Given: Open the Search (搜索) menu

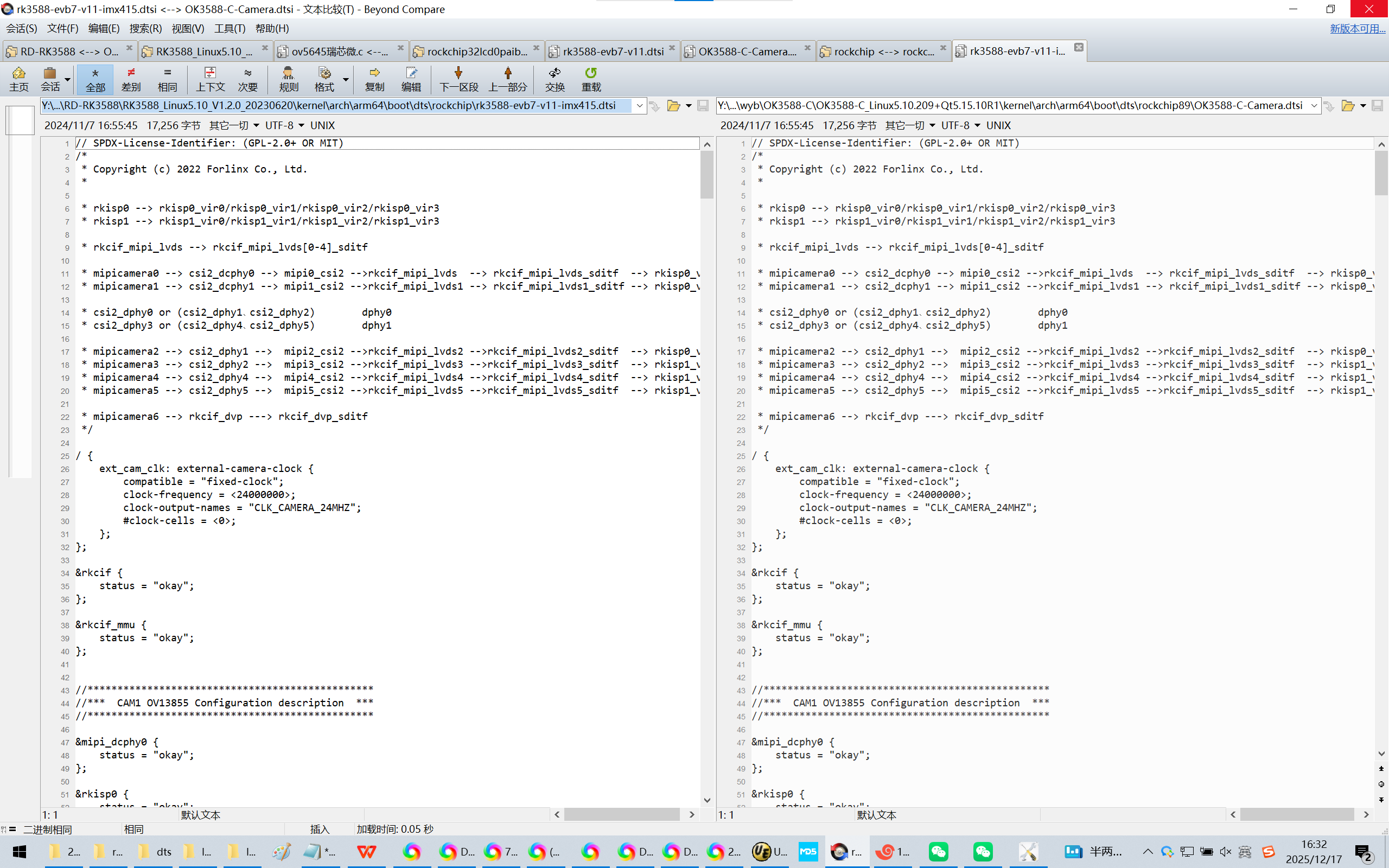Looking at the screenshot, I should [x=145, y=28].
